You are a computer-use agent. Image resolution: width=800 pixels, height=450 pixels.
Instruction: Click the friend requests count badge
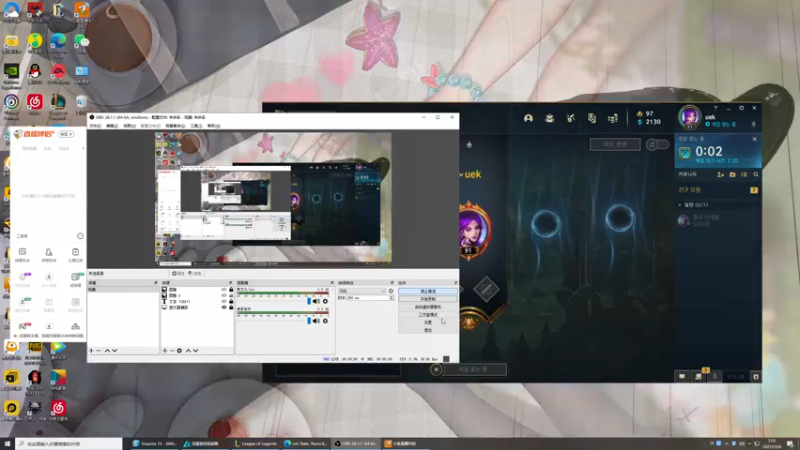click(754, 190)
